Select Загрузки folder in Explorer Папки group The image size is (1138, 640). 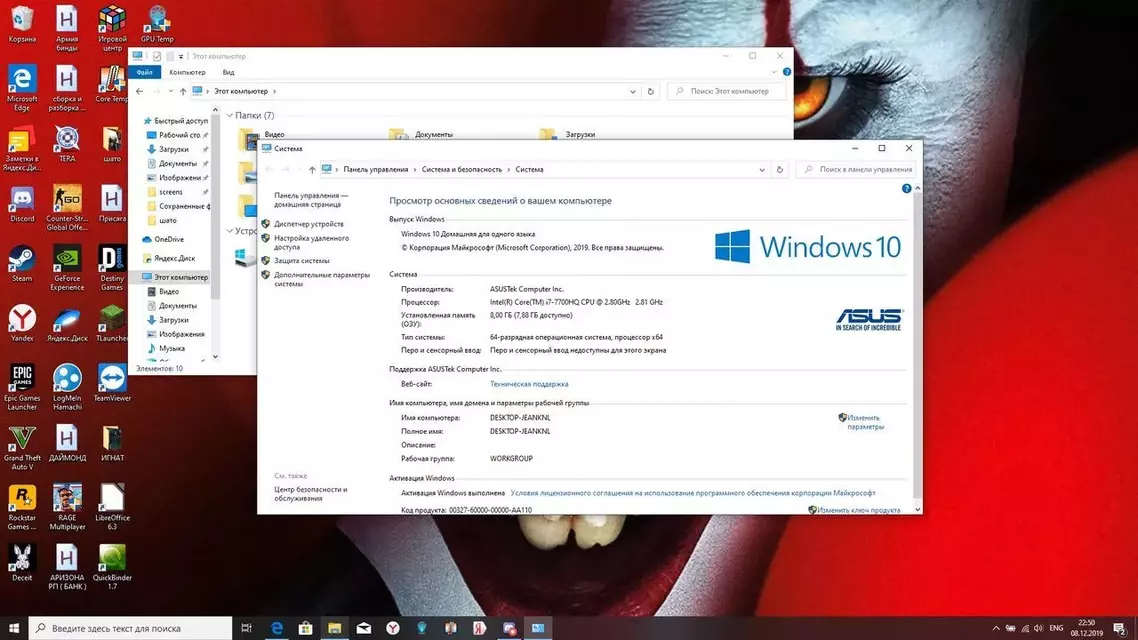(x=568, y=134)
